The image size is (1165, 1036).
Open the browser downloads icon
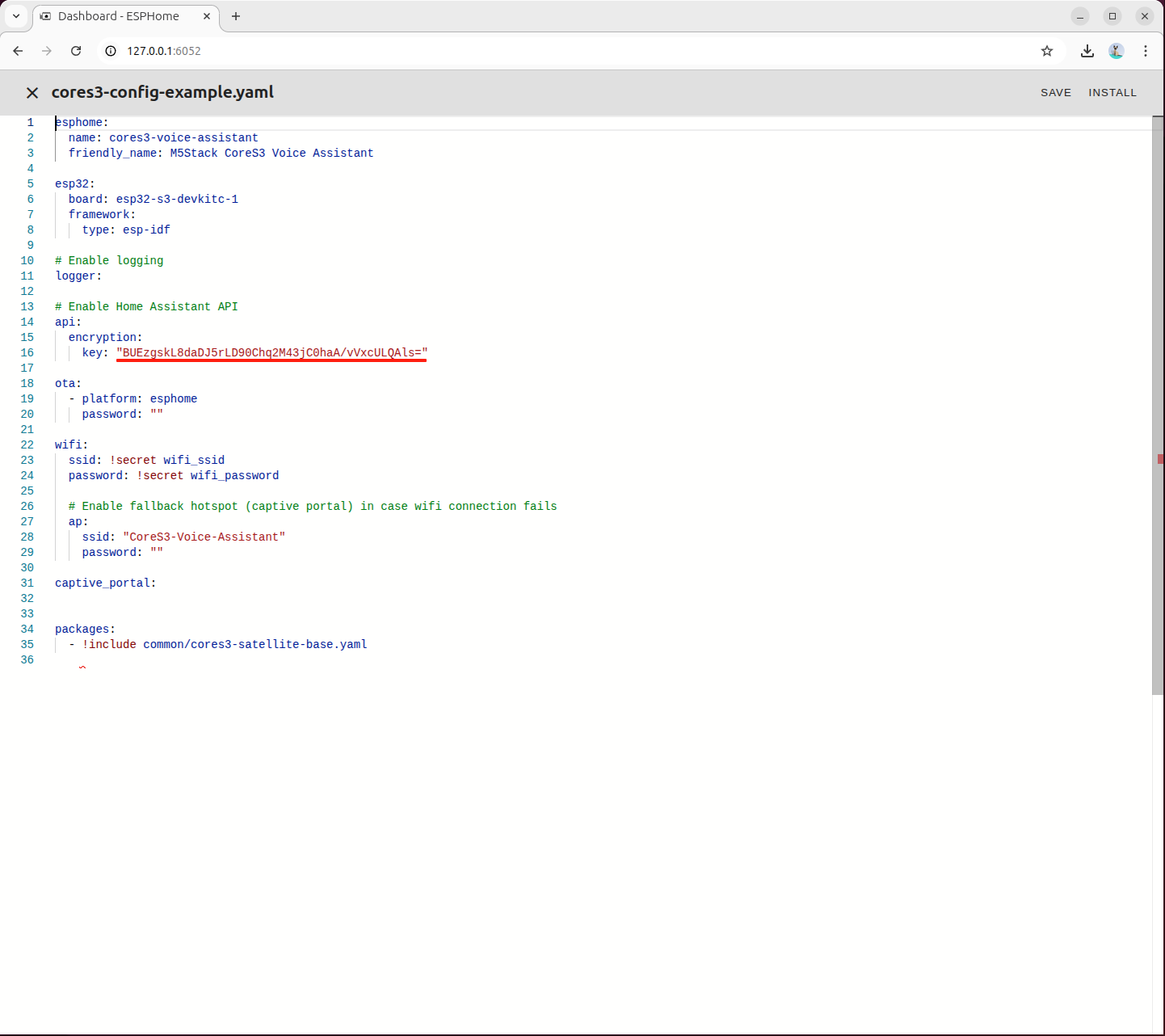(x=1087, y=51)
